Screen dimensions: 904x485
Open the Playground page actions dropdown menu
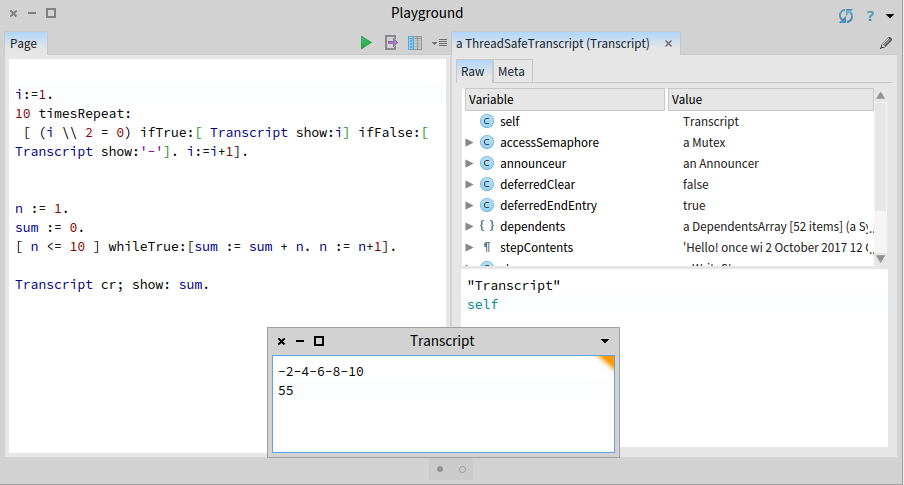pyautogui.click(x=439, y=43)
